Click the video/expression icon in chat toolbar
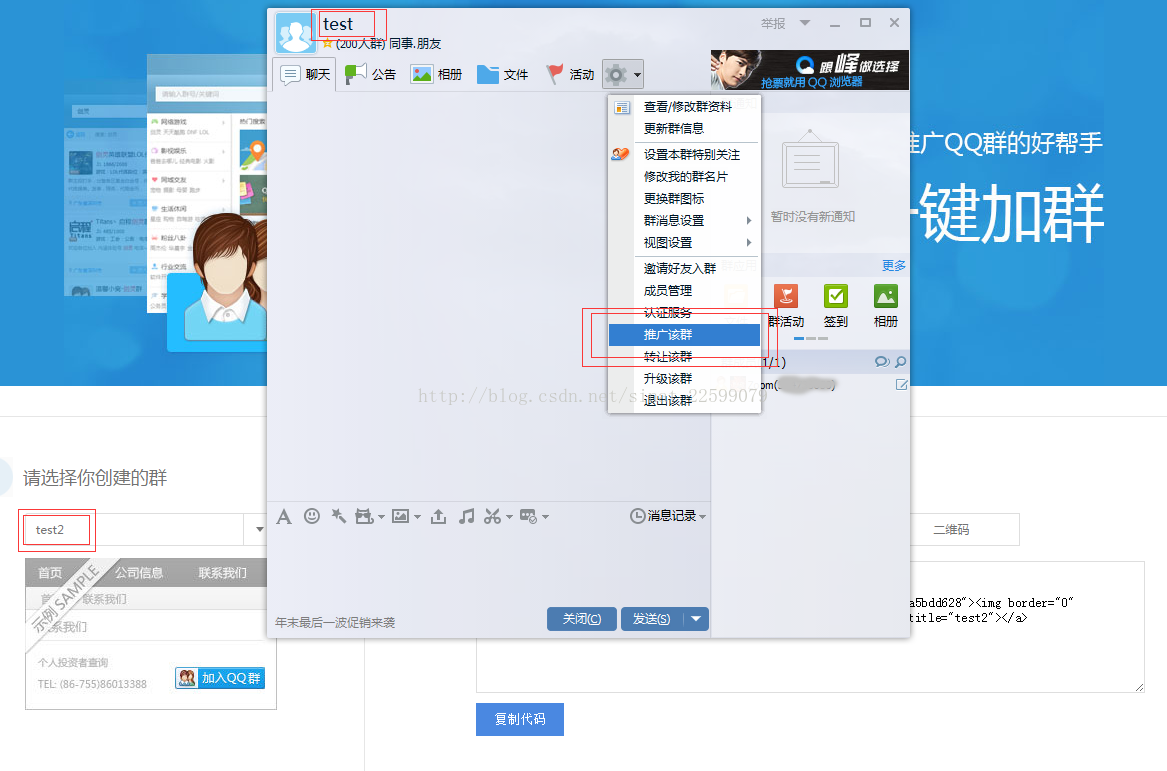The image size is (1167, 771). point(364,516)
